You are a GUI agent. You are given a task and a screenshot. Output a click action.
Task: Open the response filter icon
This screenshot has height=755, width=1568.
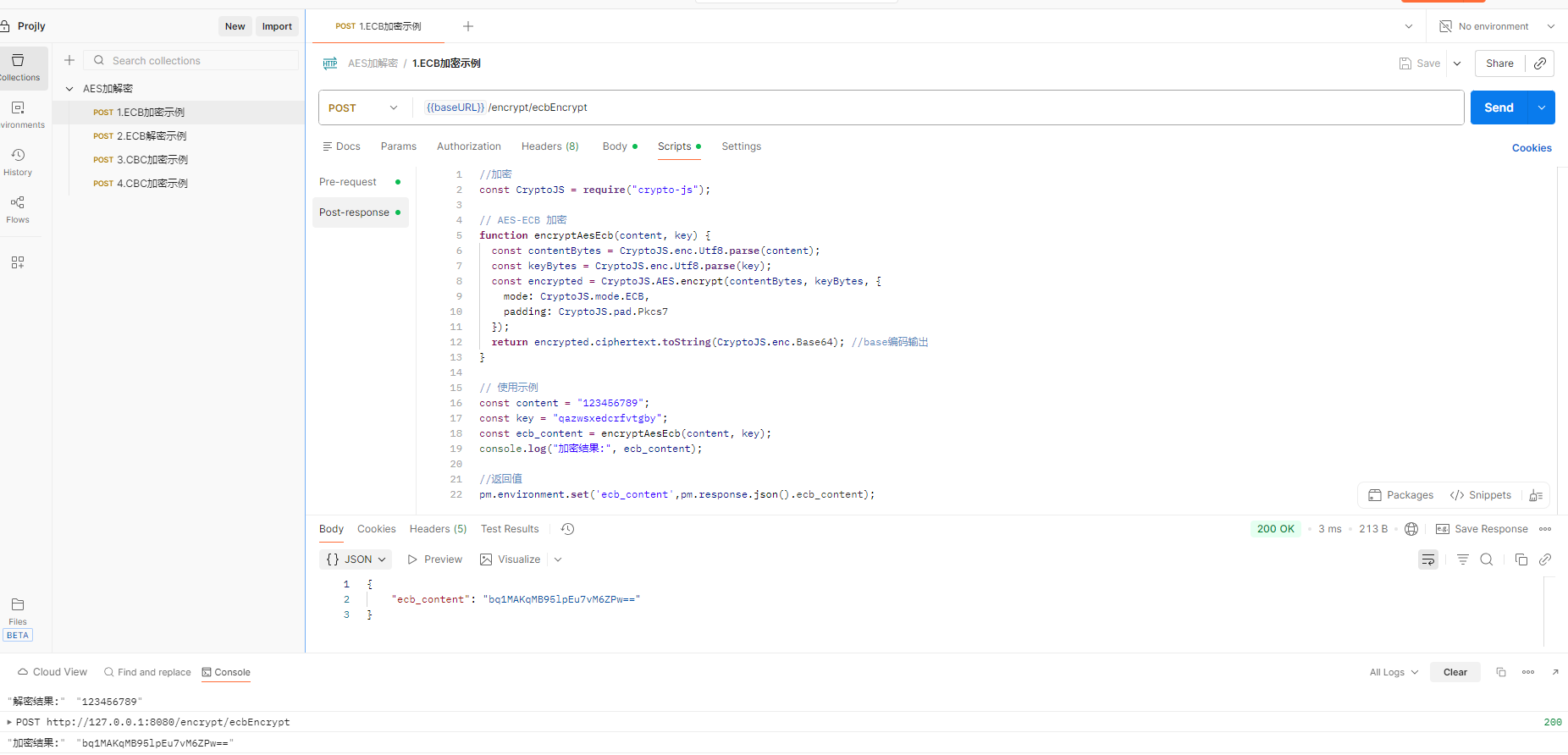click(x=1463, y=559)
